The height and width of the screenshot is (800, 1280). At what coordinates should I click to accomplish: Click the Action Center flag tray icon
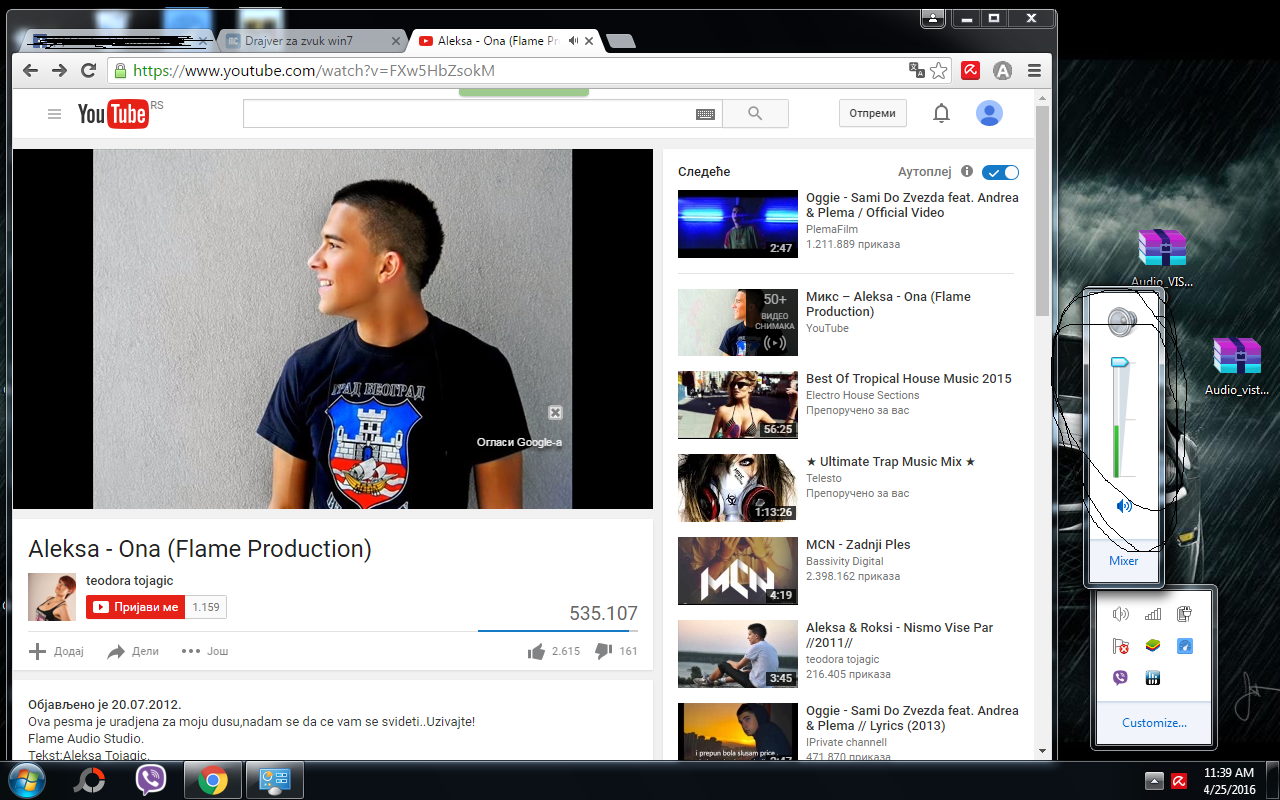point(1120,646)
